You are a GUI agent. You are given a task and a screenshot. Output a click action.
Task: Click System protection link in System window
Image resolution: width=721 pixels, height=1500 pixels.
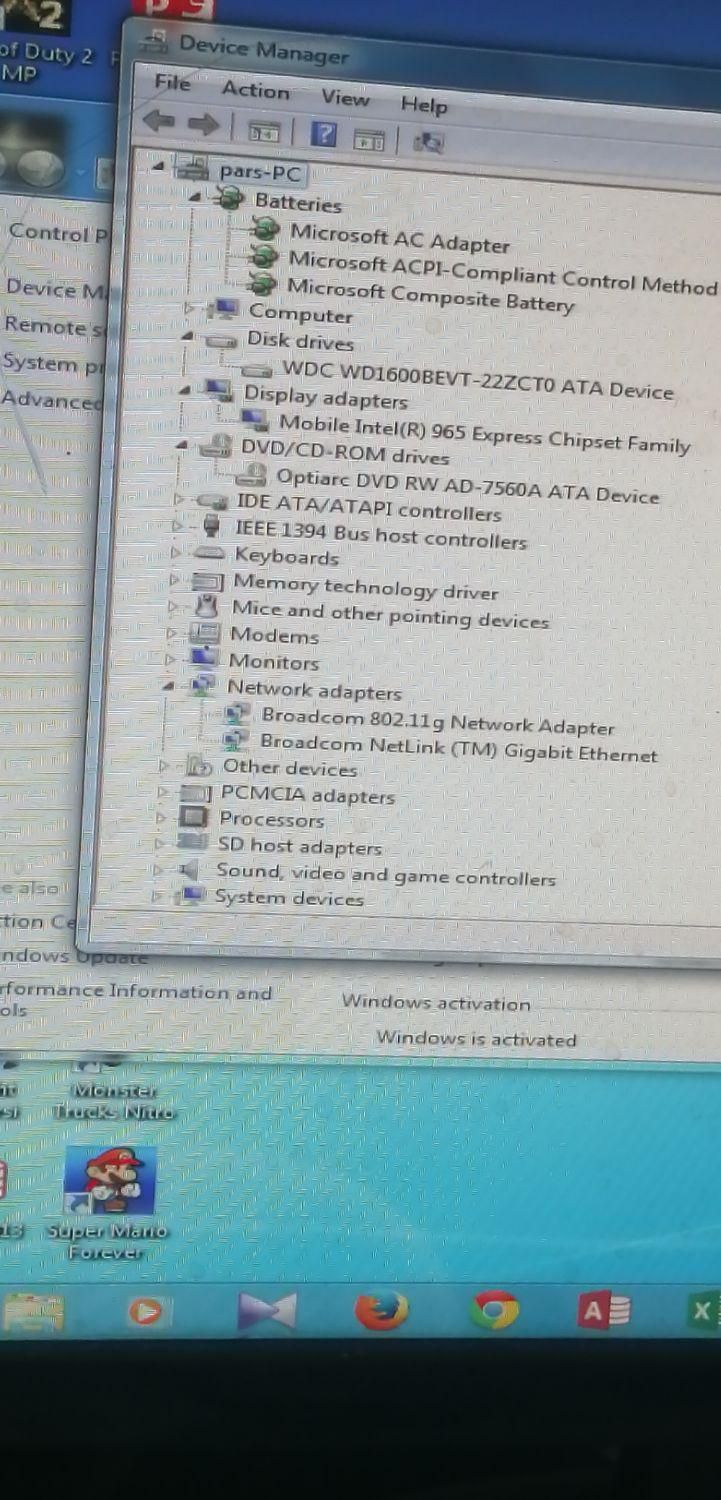[x=53, y=364]
